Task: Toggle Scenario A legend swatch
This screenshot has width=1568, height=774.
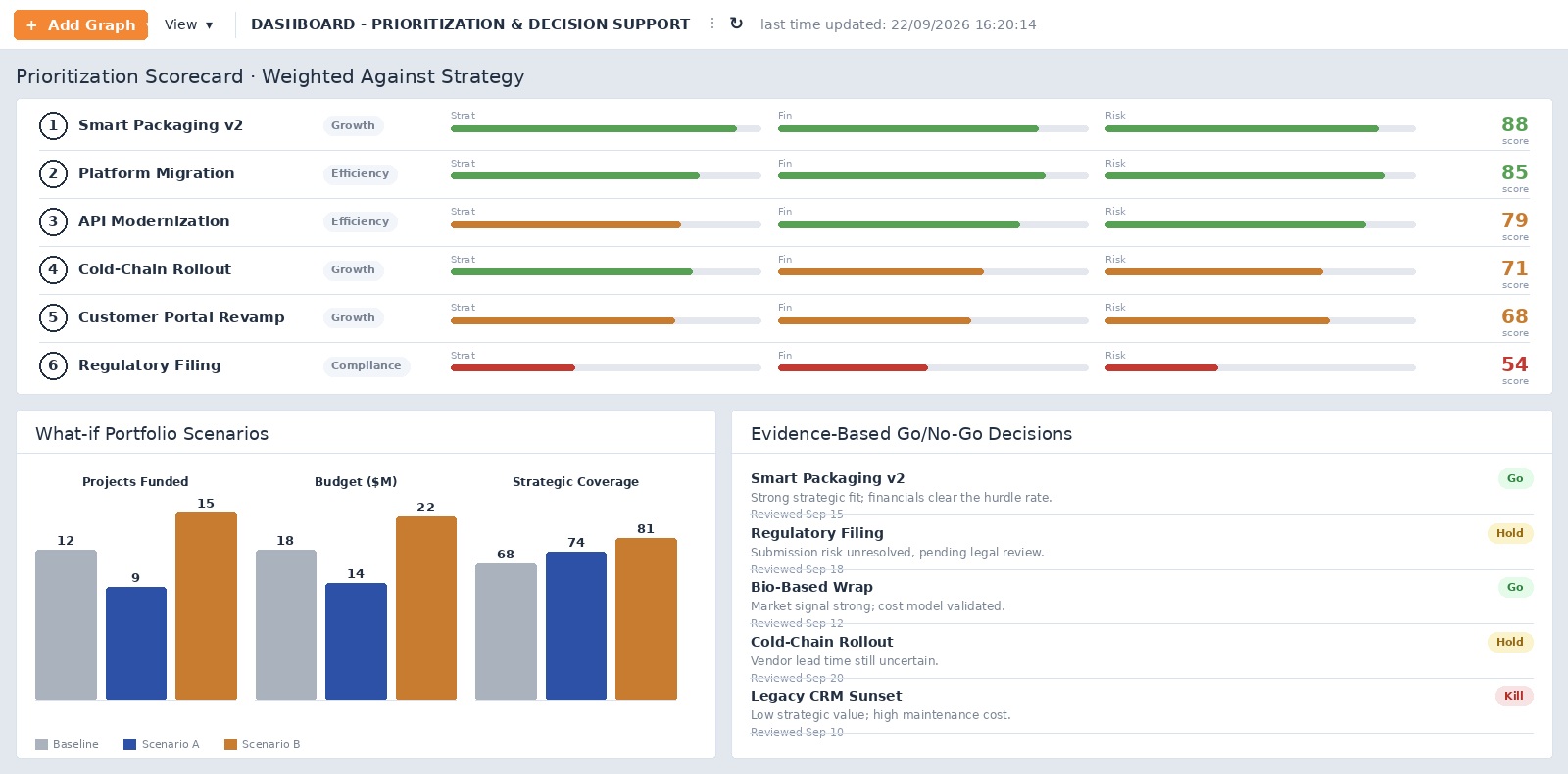Action: click(x=129, y=745)
